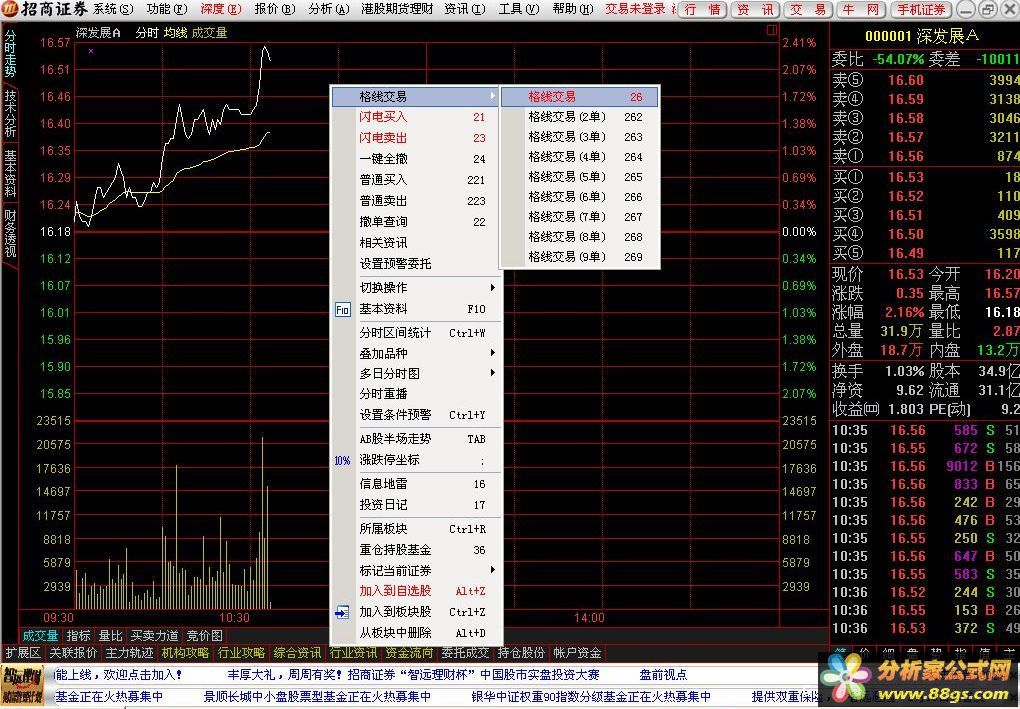
Task: Switch to 财务透视 side tab
Action: click(x=10, y=233)
